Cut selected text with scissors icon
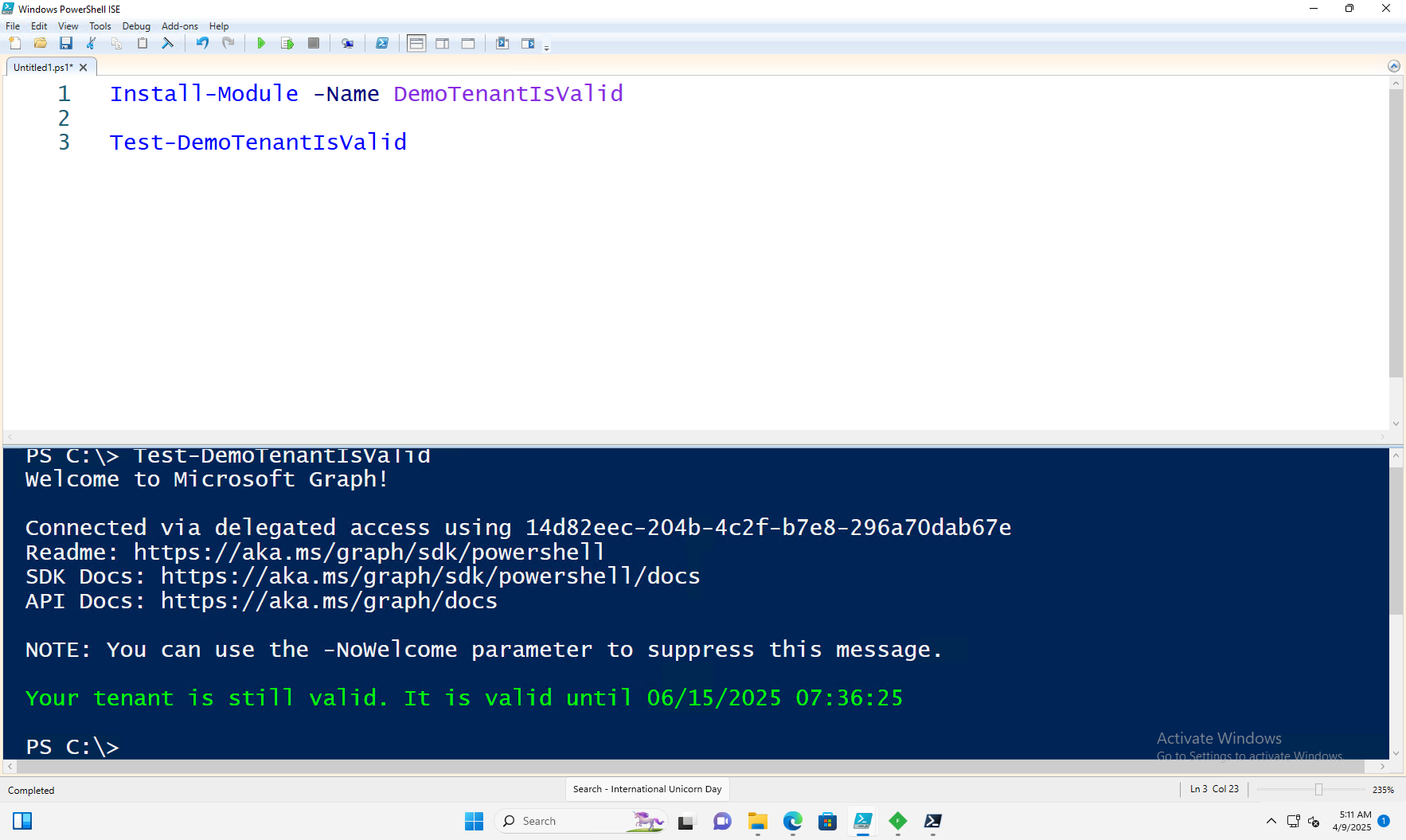 pos(92,43)
